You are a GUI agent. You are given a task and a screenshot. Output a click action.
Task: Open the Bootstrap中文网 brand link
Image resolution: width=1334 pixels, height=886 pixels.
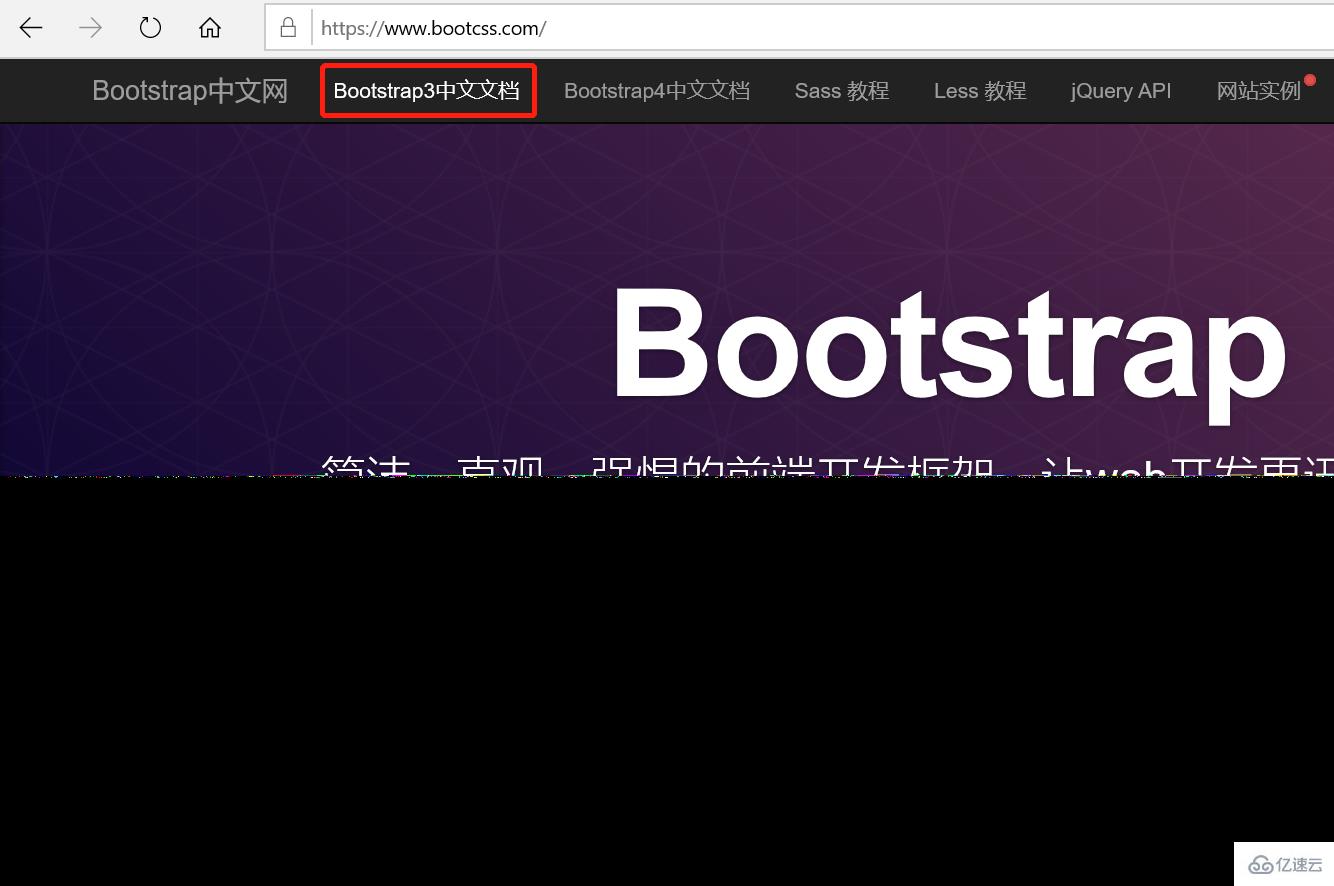[190, 91]
